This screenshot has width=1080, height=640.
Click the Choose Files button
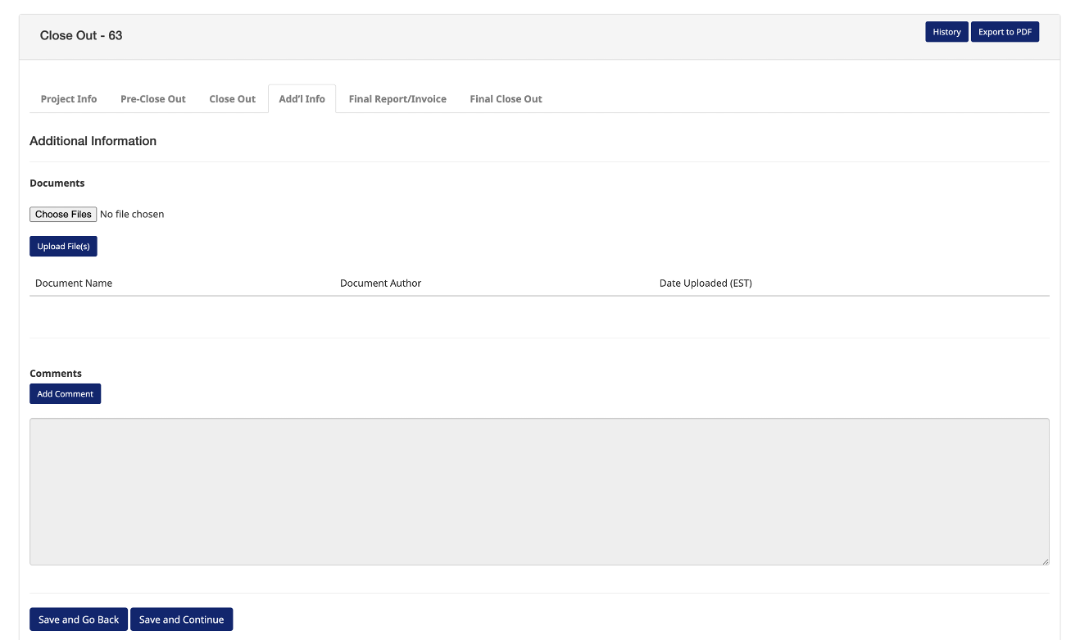pyautogui.click(x=63, y=214)
